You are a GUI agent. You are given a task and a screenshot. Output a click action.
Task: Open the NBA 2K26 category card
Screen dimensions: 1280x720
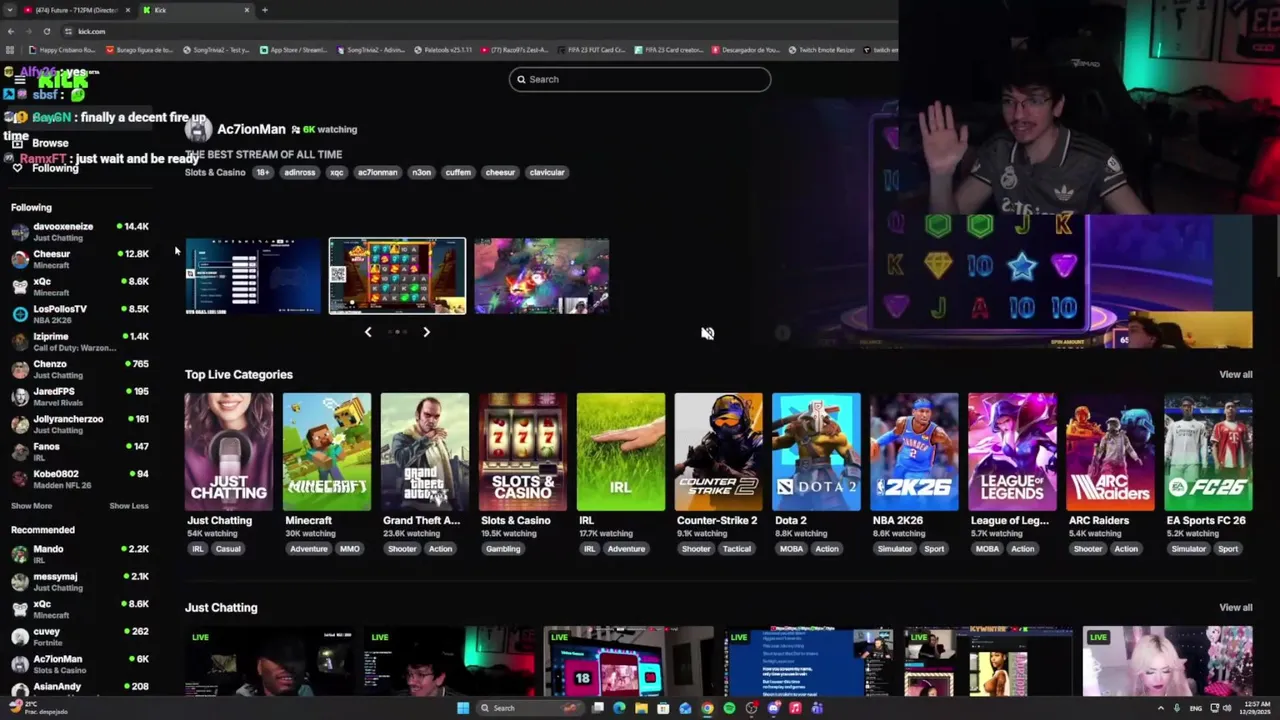click(x=914, y=452)
